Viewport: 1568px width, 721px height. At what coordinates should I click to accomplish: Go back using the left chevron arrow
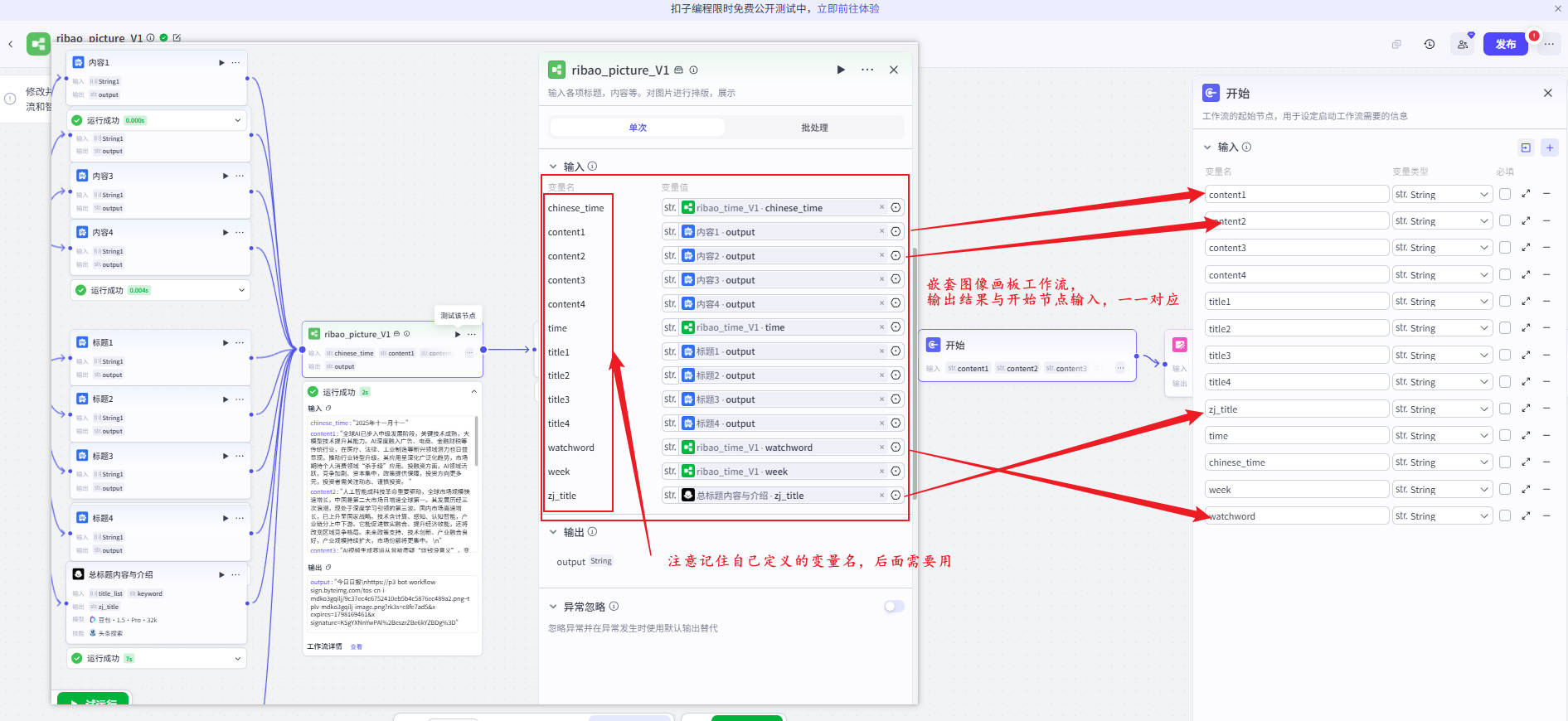point(11,44)
